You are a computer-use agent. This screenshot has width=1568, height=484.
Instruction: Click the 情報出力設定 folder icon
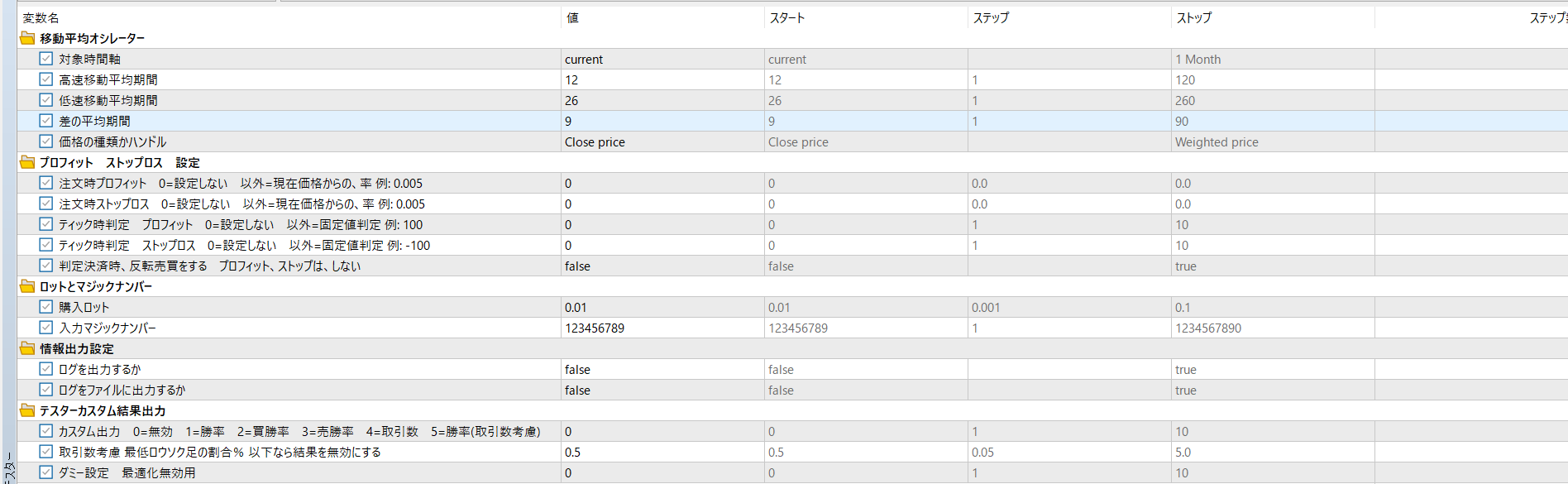coord(27,348)
